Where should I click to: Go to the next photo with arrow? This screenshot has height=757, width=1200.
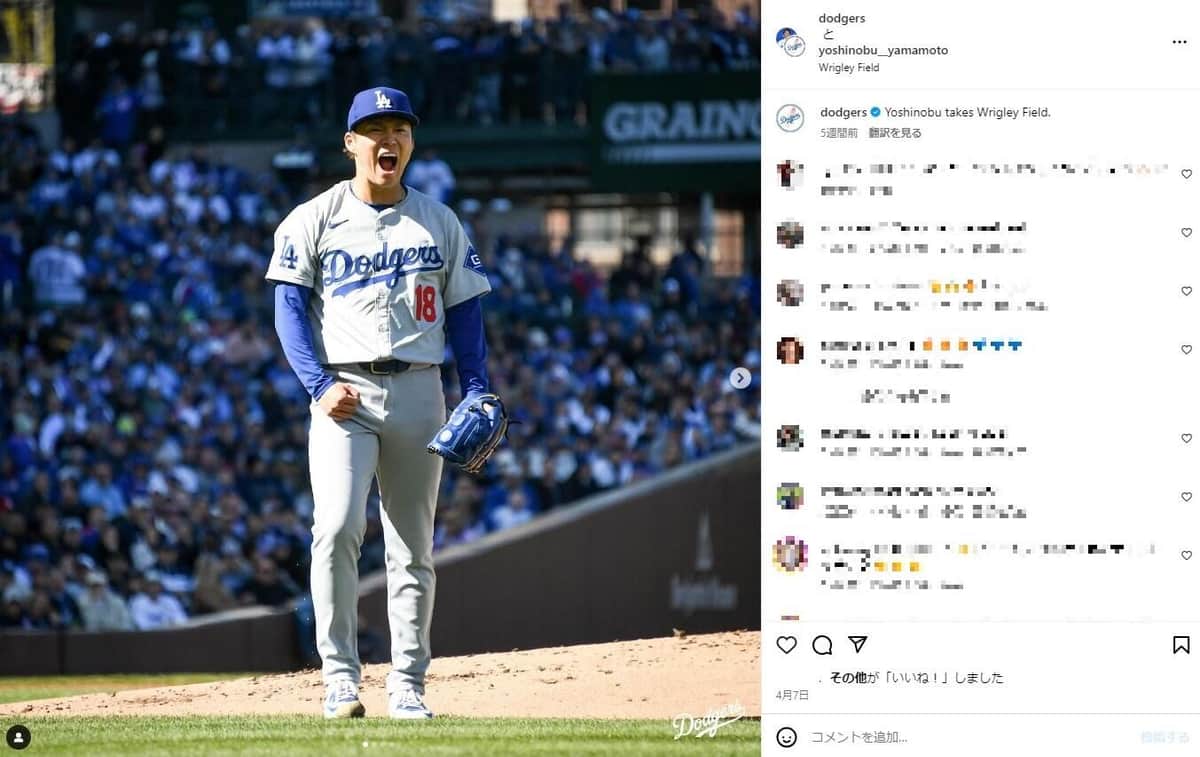pos(740,378)
